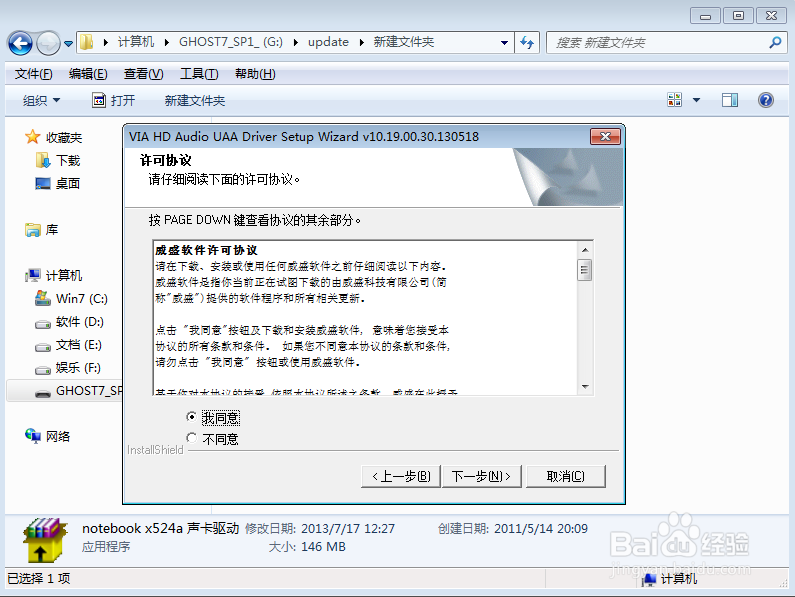Open the 文件(F) menu

pos(33,74)
